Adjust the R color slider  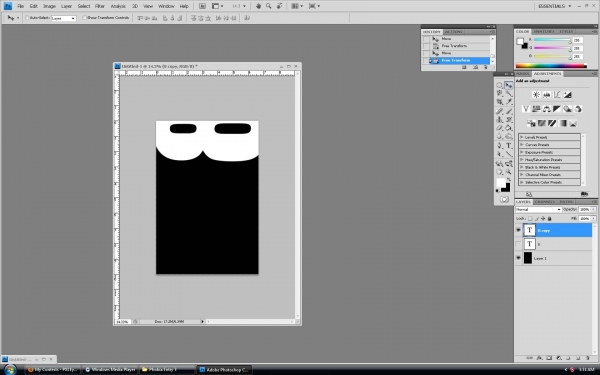tap(570, 41)
